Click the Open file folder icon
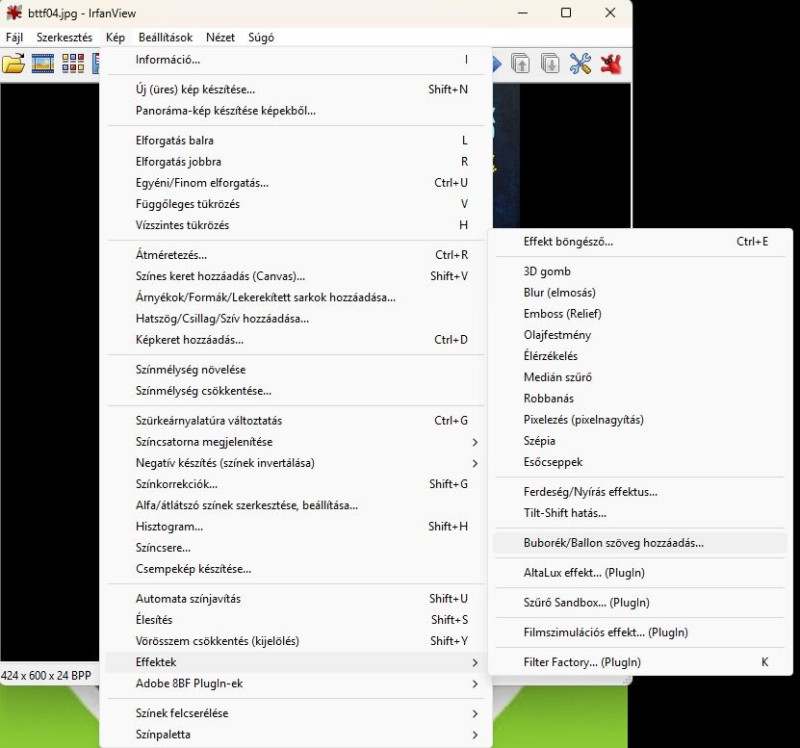The image size is (800, 748). 13,64
